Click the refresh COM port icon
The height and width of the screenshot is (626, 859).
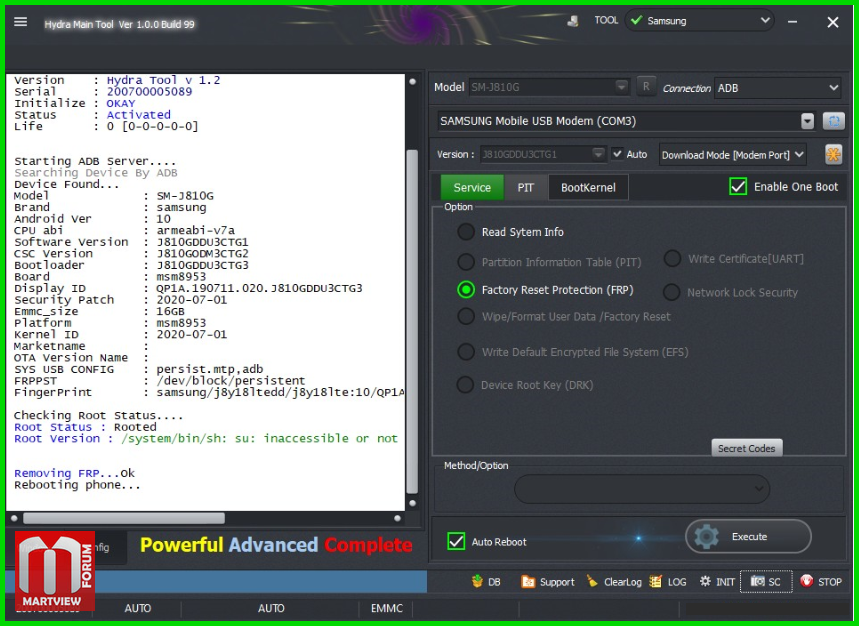point(833,121)
